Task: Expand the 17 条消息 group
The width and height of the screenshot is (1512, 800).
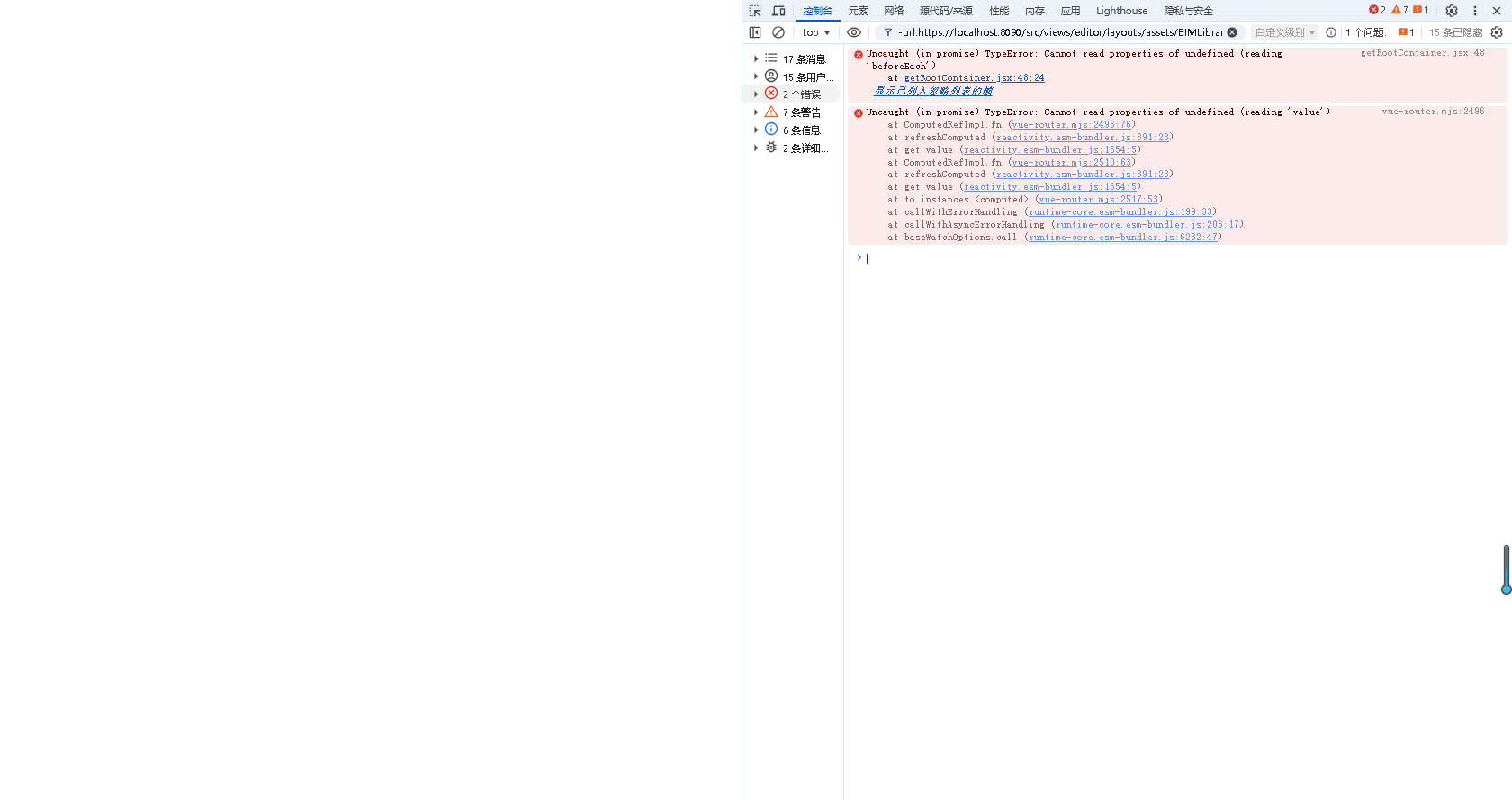Action: [x=756, y=58]
